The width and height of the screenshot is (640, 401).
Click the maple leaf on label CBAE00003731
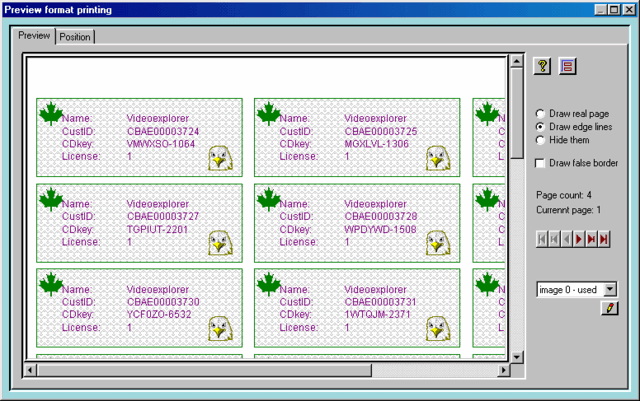(x=269, y=284)
